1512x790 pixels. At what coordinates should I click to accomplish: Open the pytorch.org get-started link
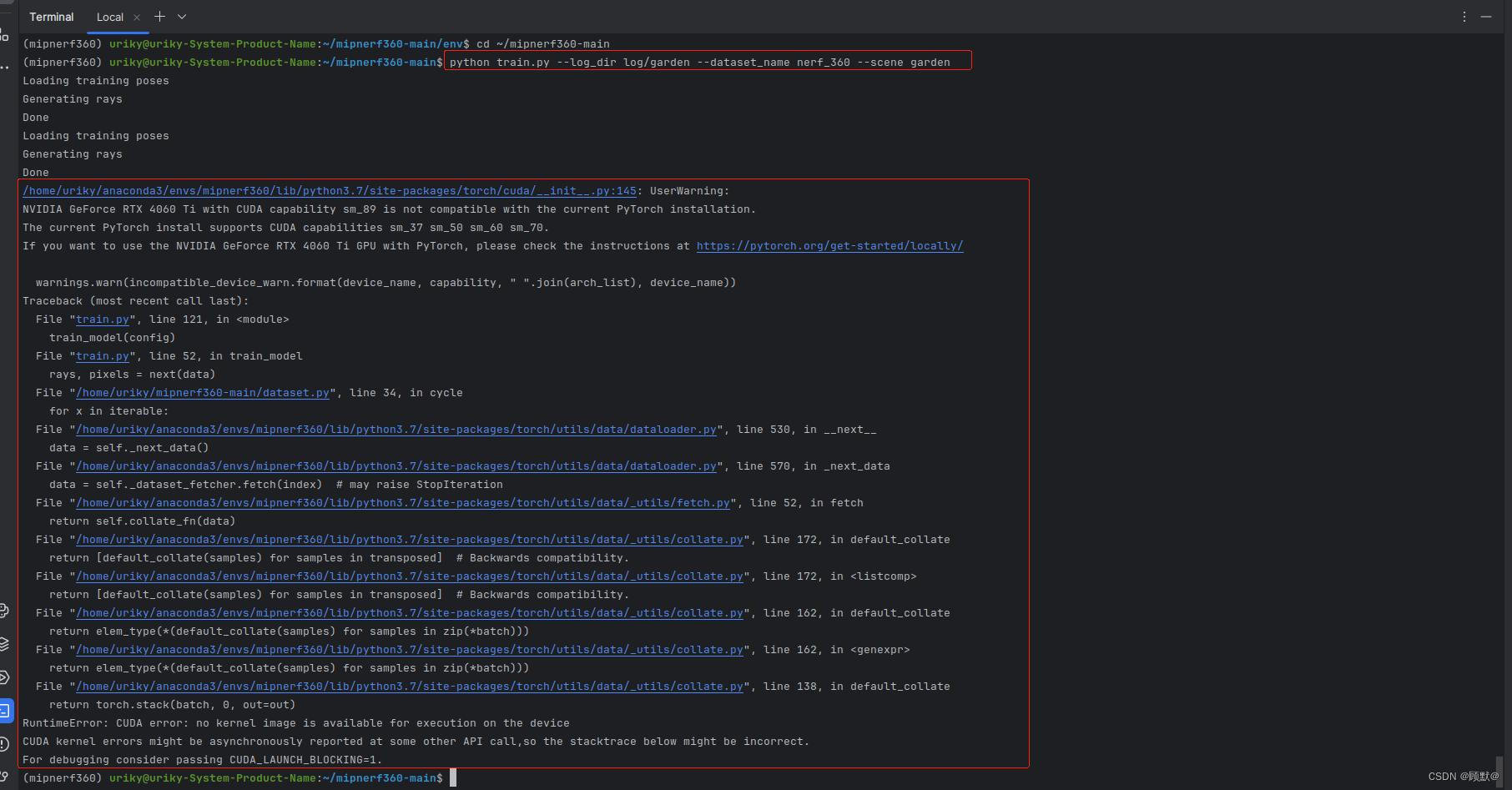tap(829, 246)
